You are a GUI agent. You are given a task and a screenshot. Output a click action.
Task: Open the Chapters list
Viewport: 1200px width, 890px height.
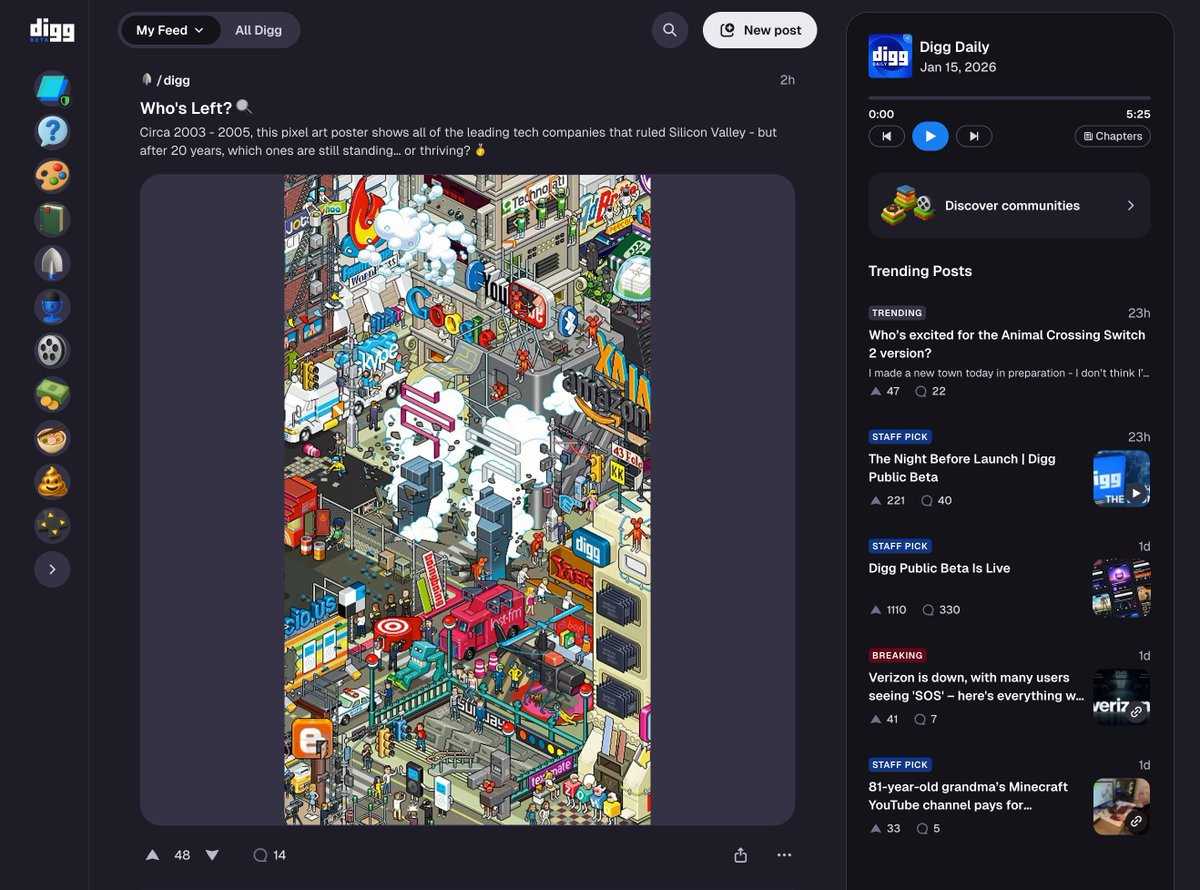coord(1112,136)
